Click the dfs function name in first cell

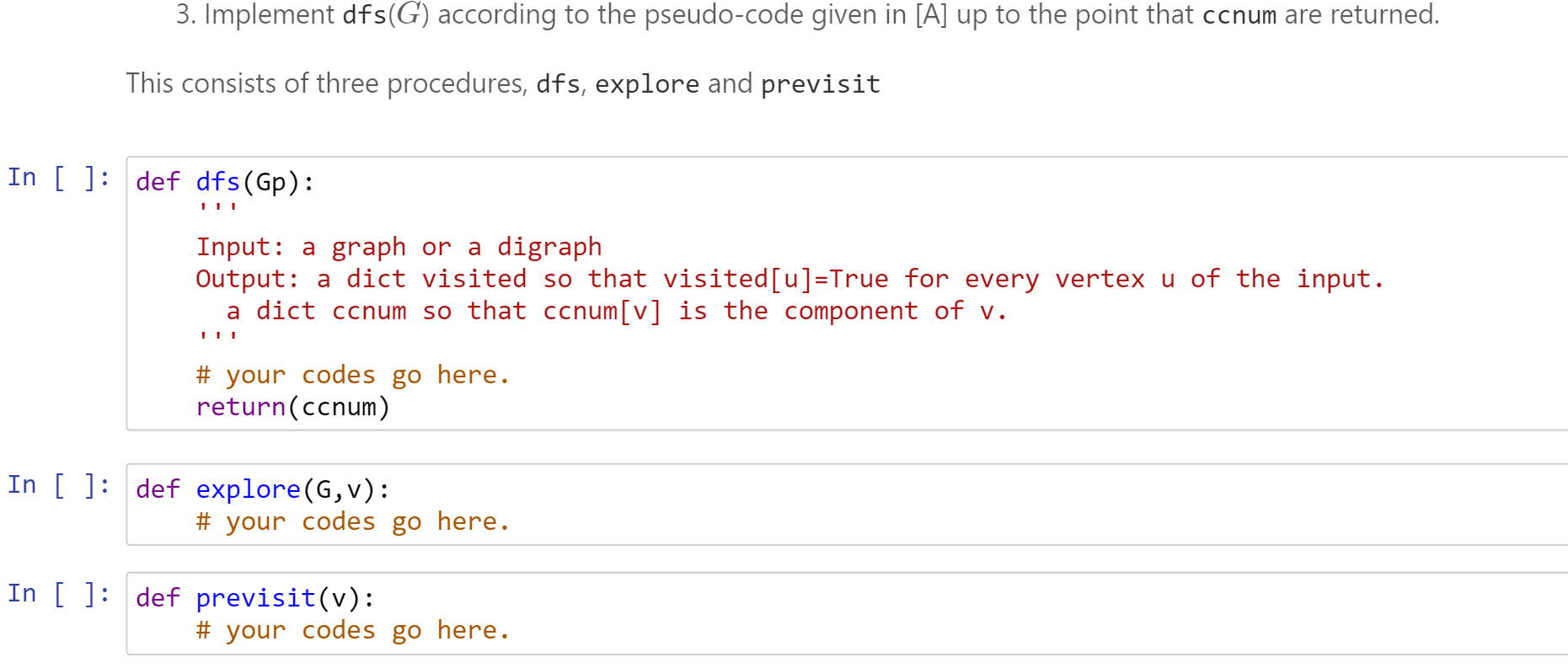tap(218, 182)
